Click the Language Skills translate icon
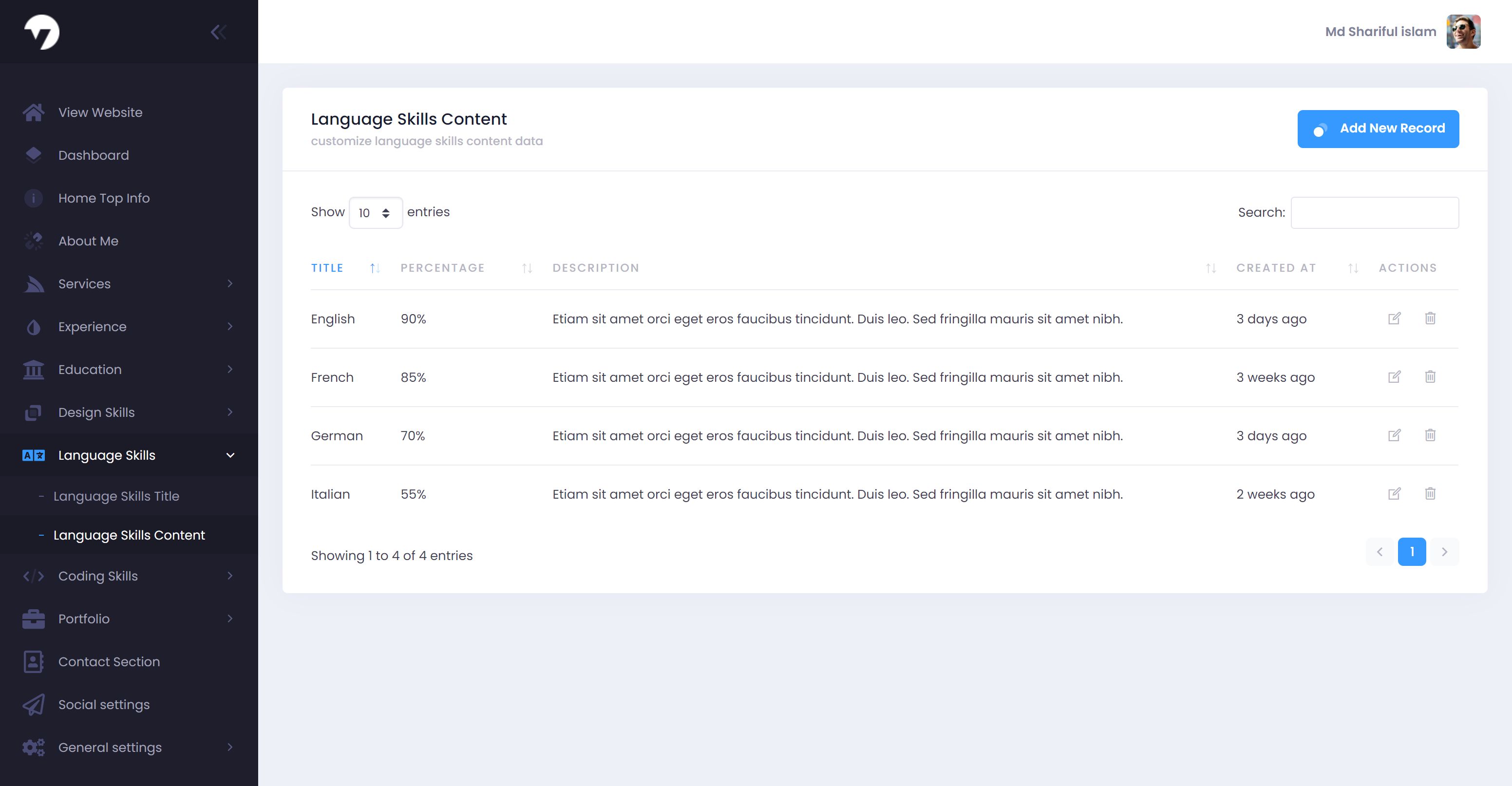Image resolution: width=1512 pixels, height=786 pixels. pyautogui.click(x=34, y=455)
